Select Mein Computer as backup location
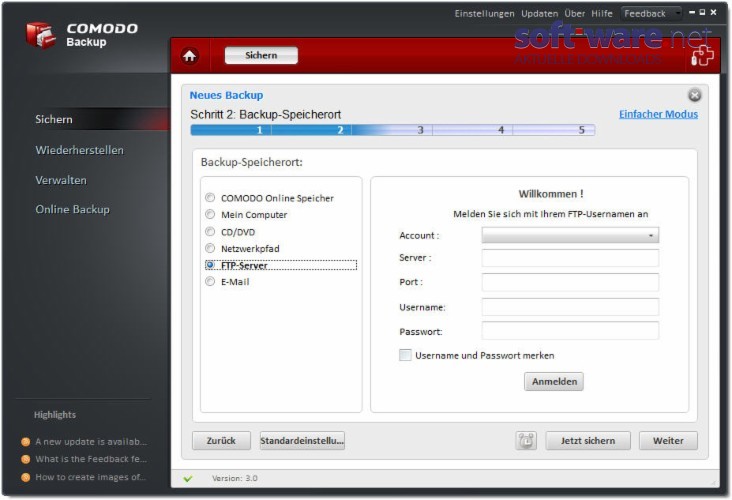This screenshot has height=500, width=732. coord(210,214)
